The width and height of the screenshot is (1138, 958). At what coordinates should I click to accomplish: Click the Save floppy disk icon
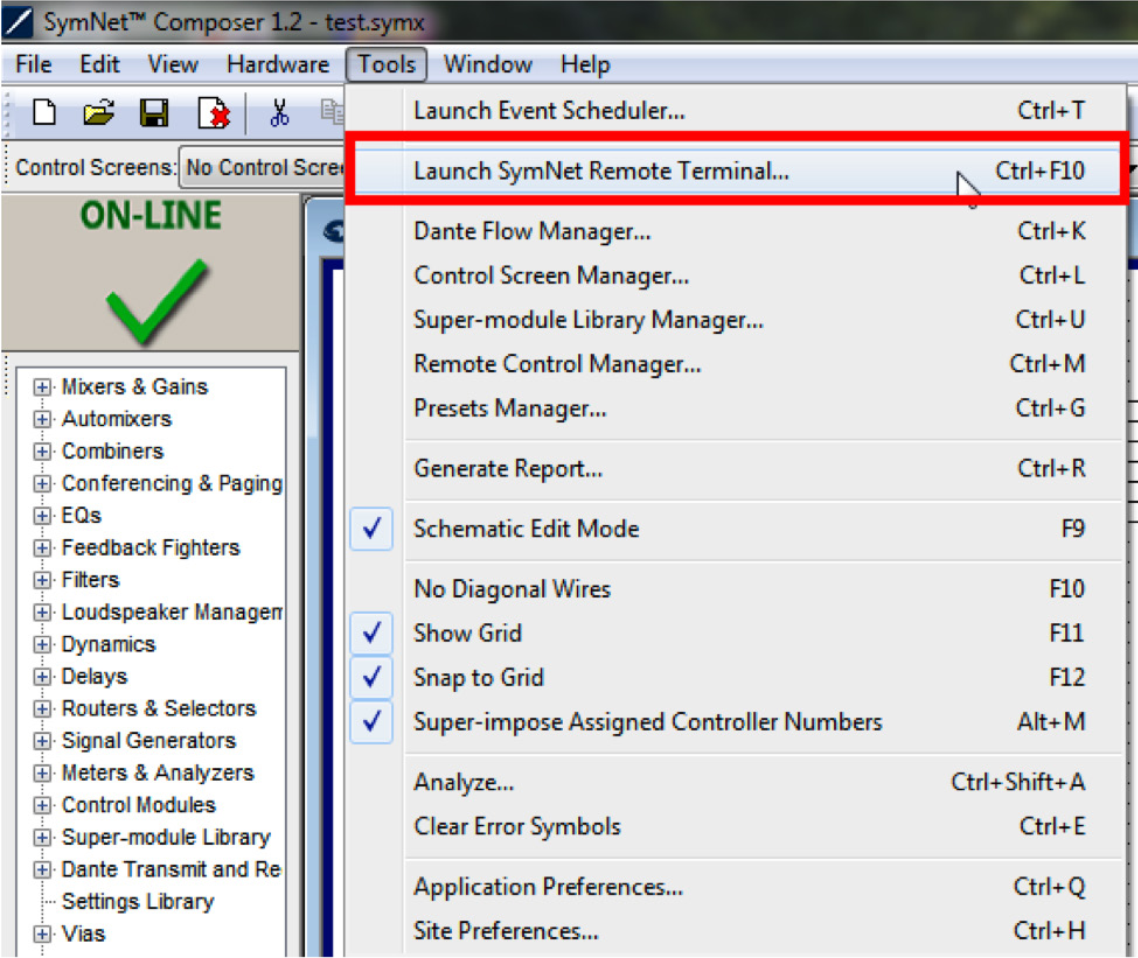[154, 113]
